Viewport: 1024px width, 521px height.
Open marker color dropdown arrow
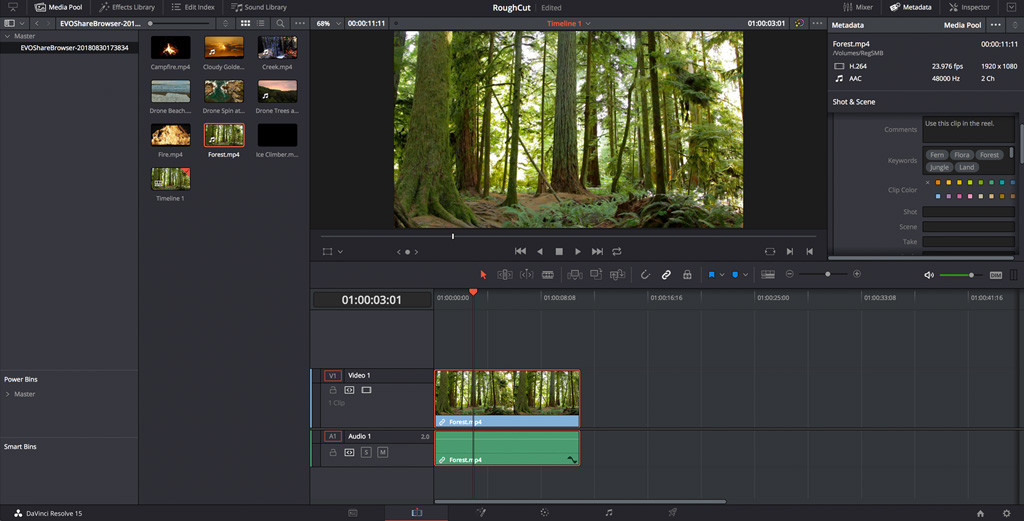745,275
